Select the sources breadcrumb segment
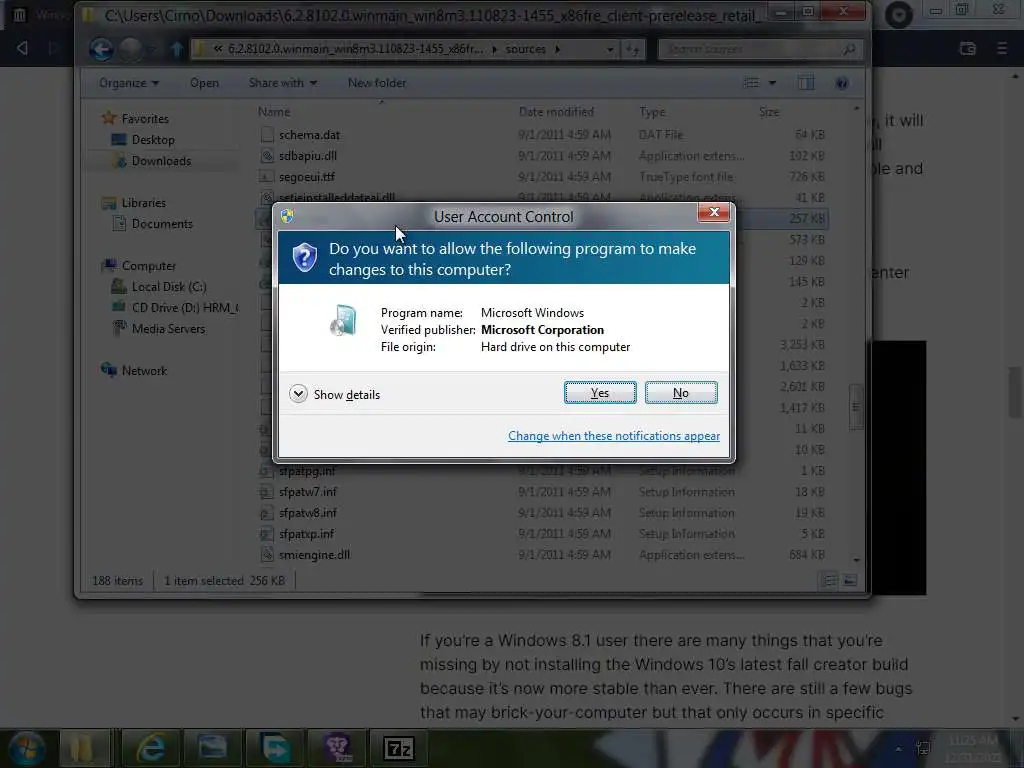This screenshot has height=768, width=1024. [x=525, y=49]
